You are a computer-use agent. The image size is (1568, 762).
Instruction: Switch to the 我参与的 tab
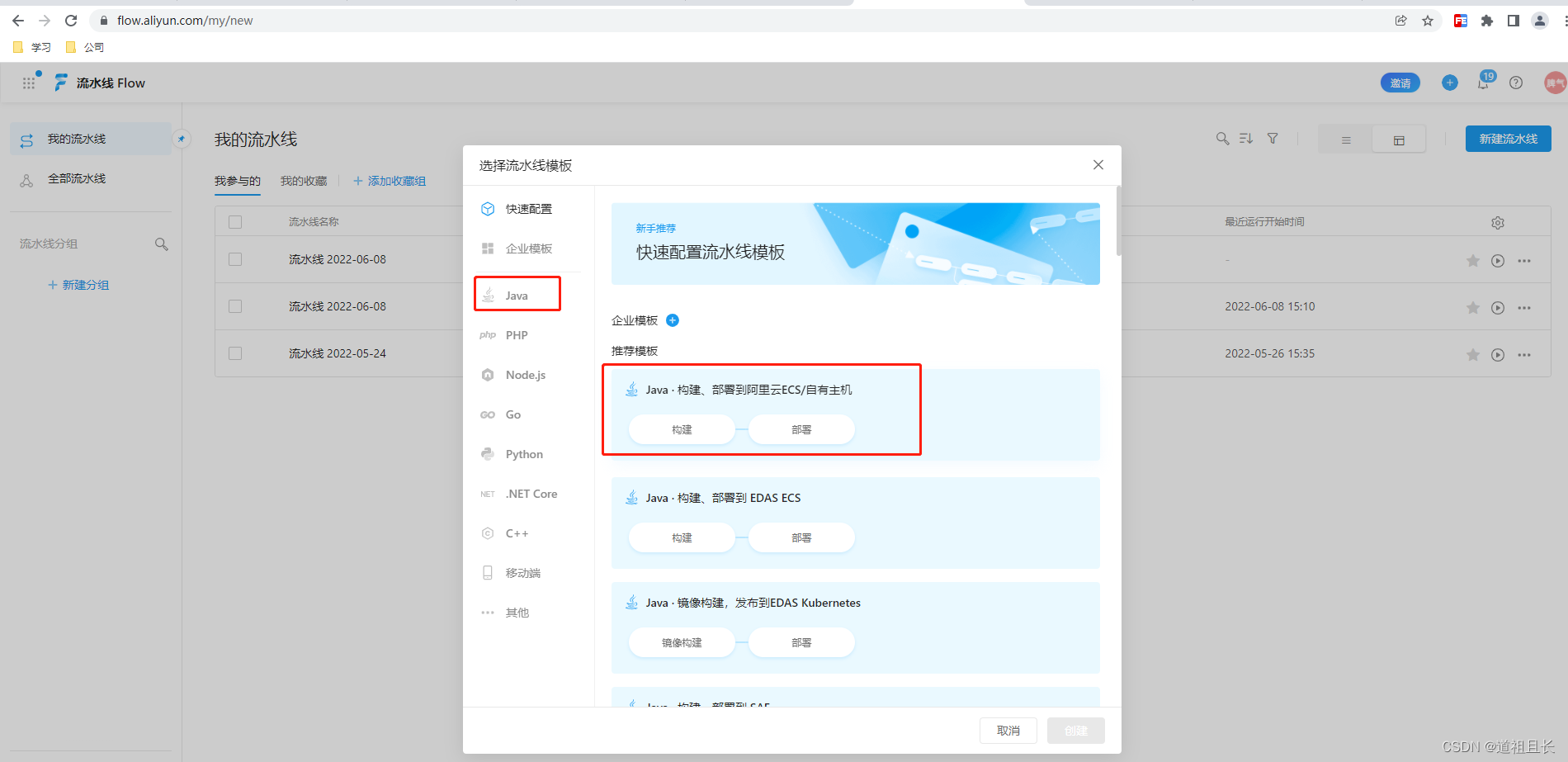(238, 181)
